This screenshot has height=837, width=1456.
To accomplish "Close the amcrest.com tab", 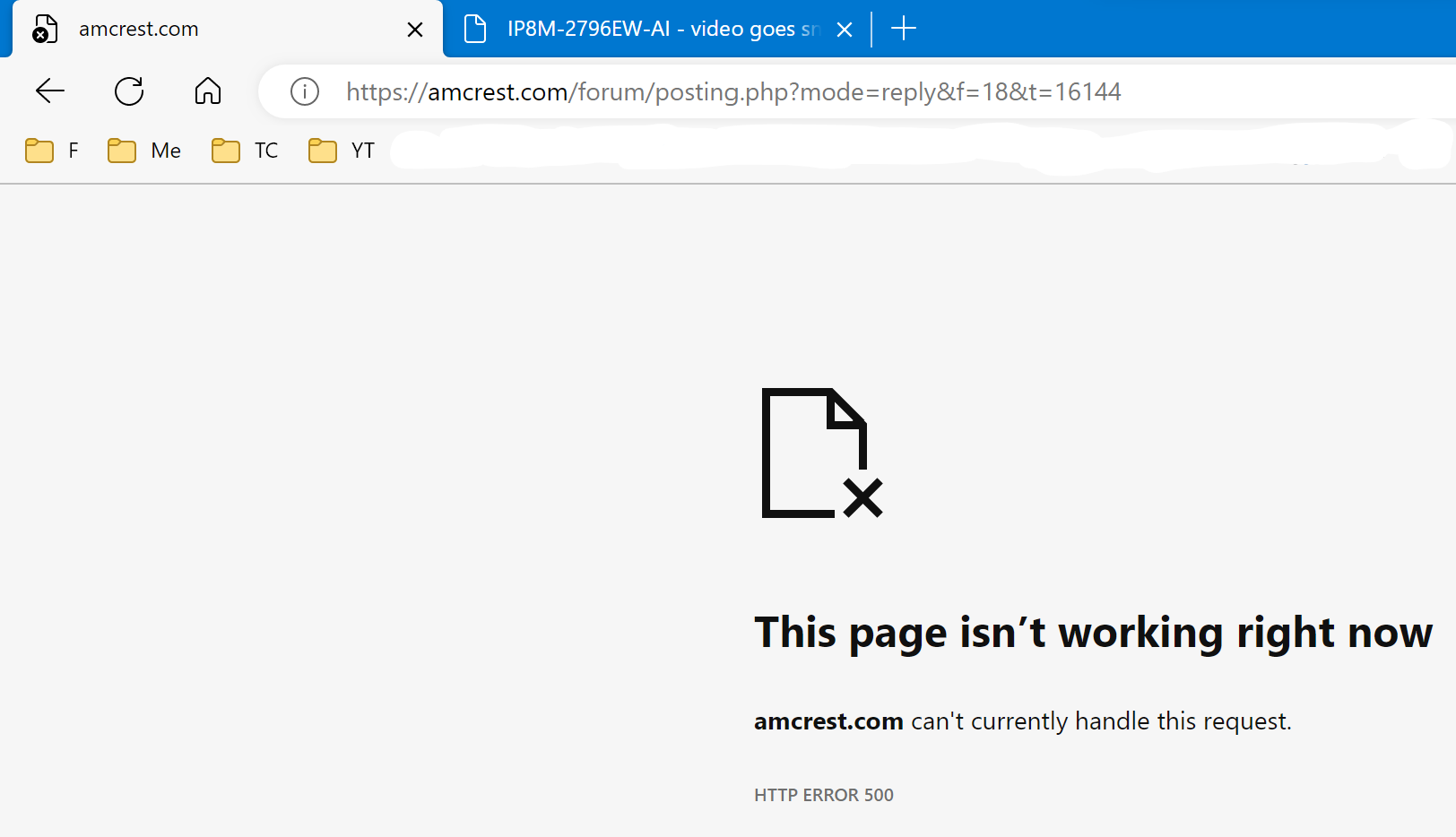I will point(415,30).
